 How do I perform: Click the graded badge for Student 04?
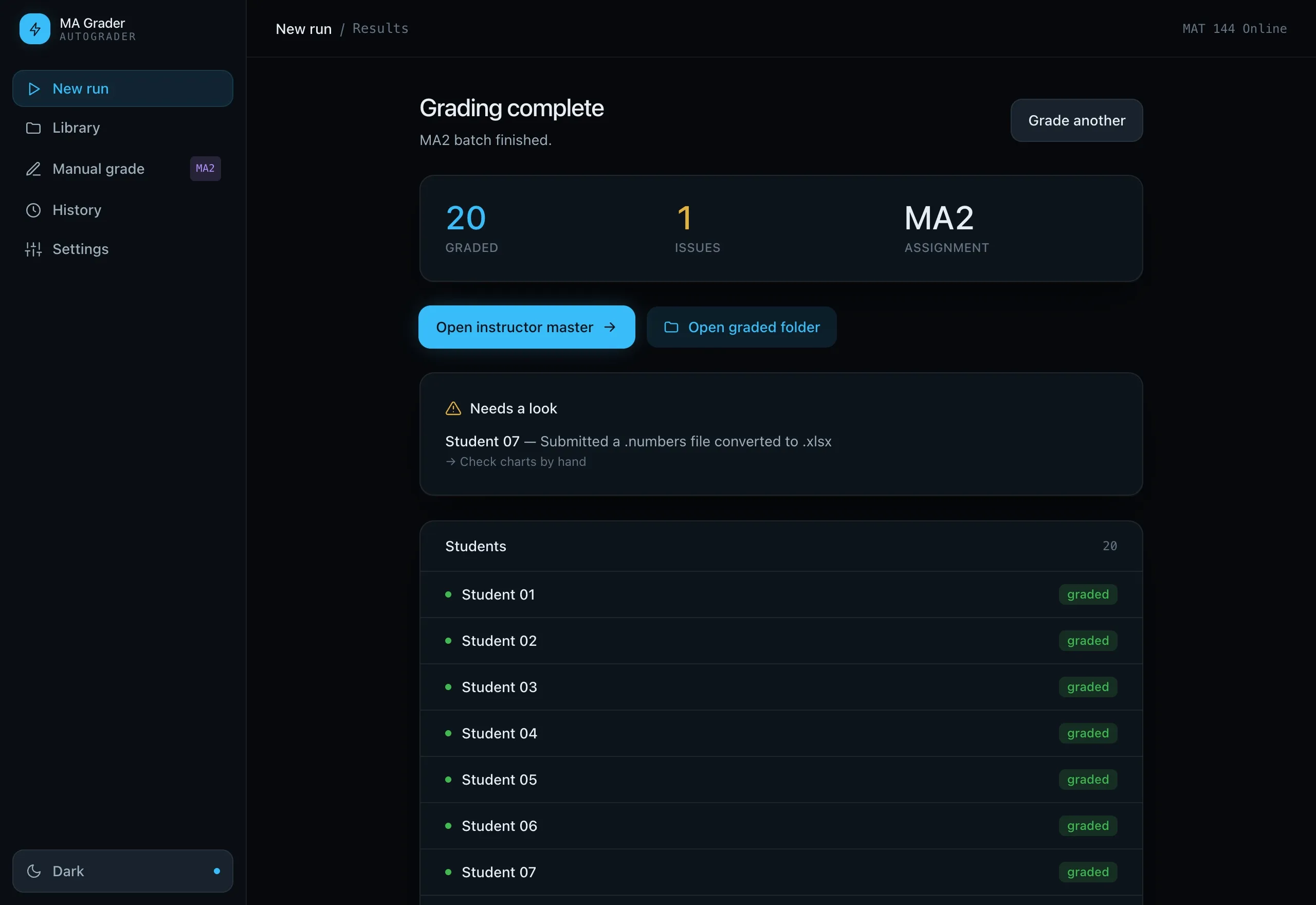1088,733
